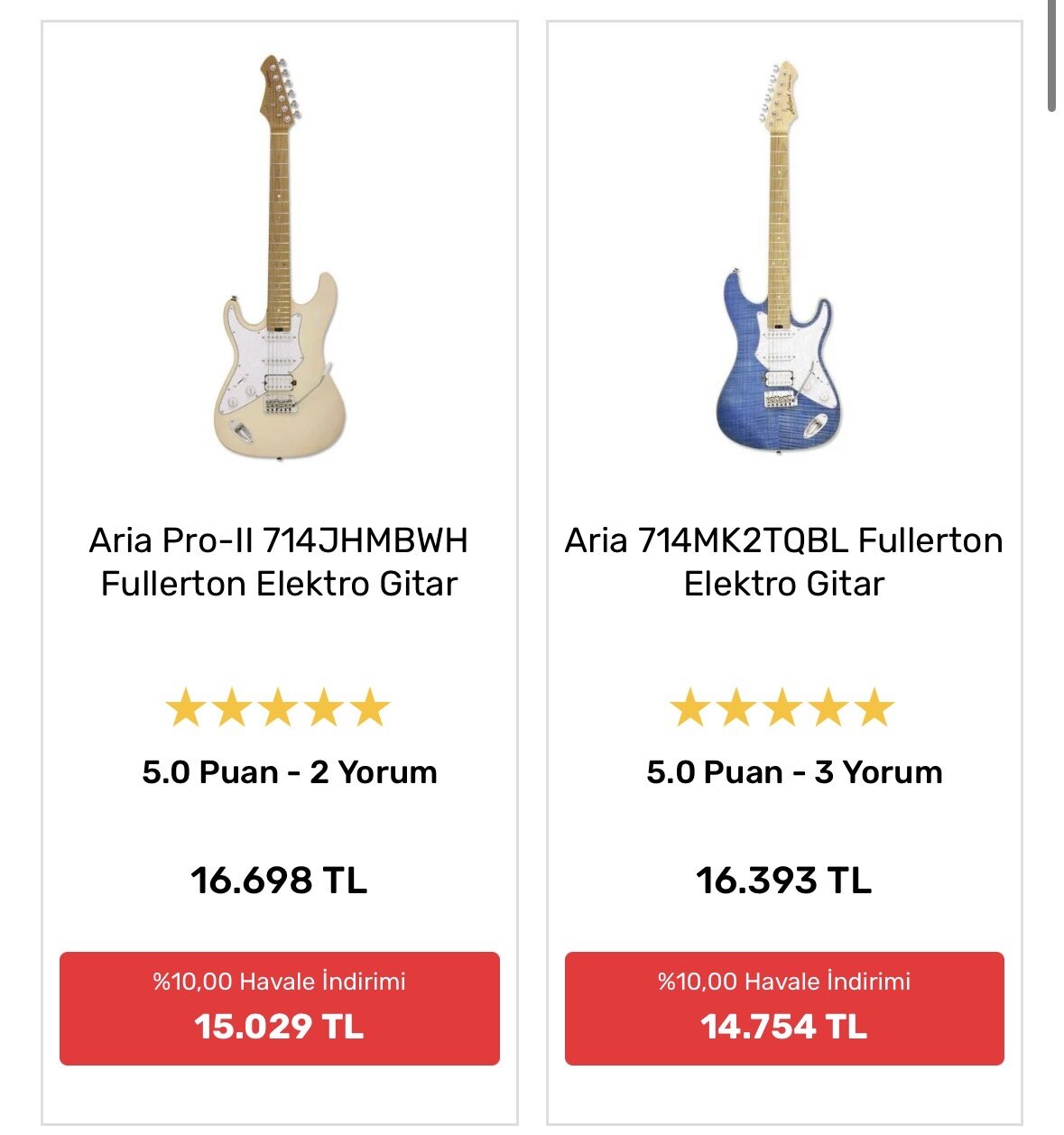1064x1135 pixels.
Task: Click first star of the Aria Pro-II rating
Action: click(x=186, y=708)
